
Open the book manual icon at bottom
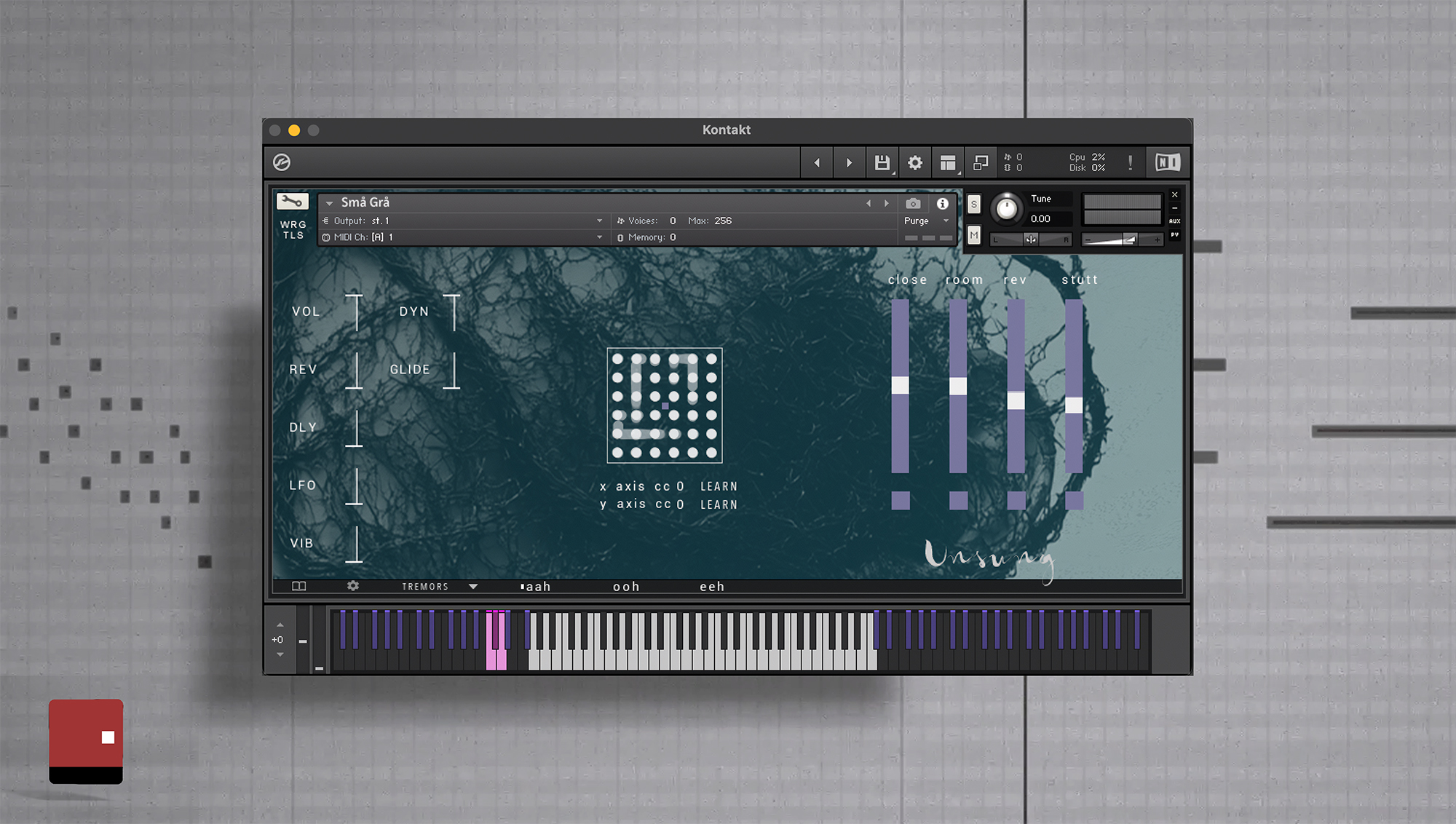tap(298, 586)
